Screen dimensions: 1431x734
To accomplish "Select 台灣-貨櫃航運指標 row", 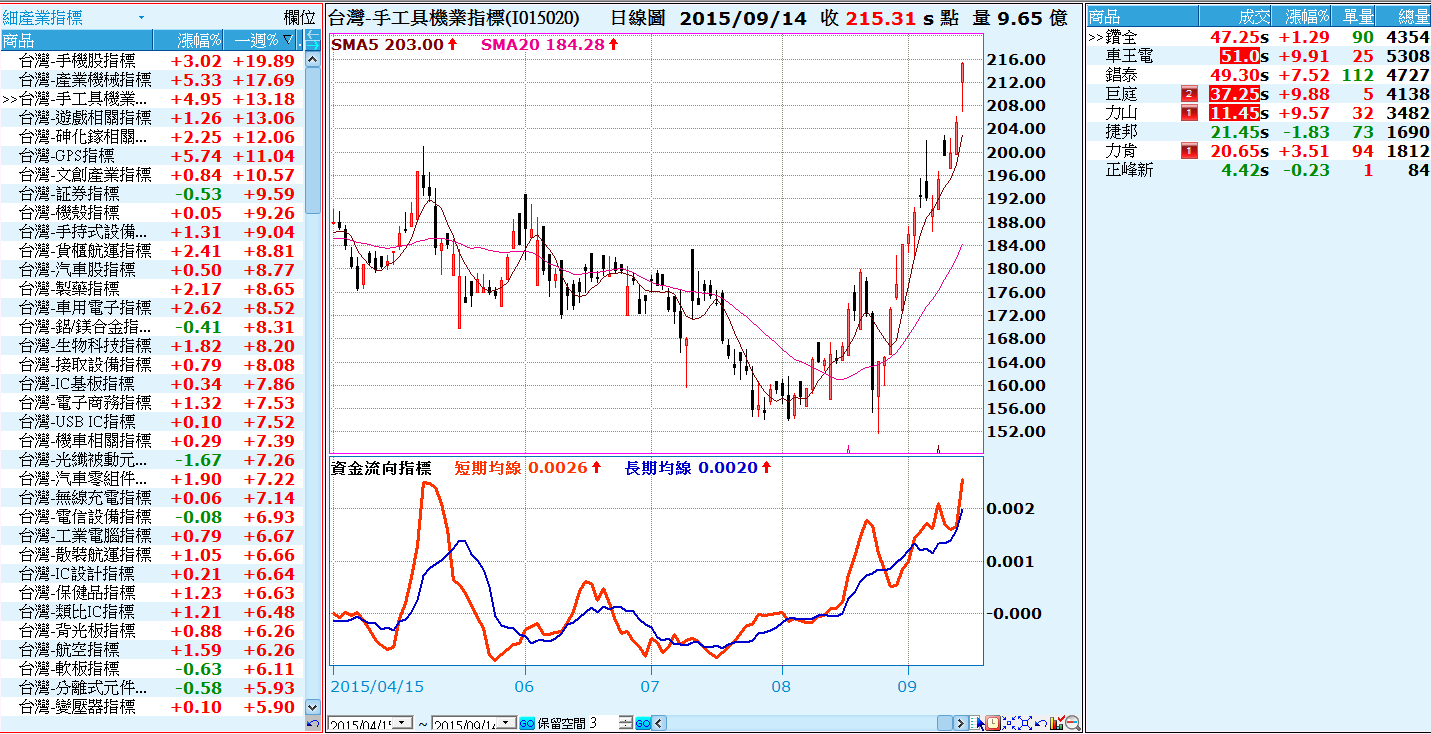I will click(152, 250).
